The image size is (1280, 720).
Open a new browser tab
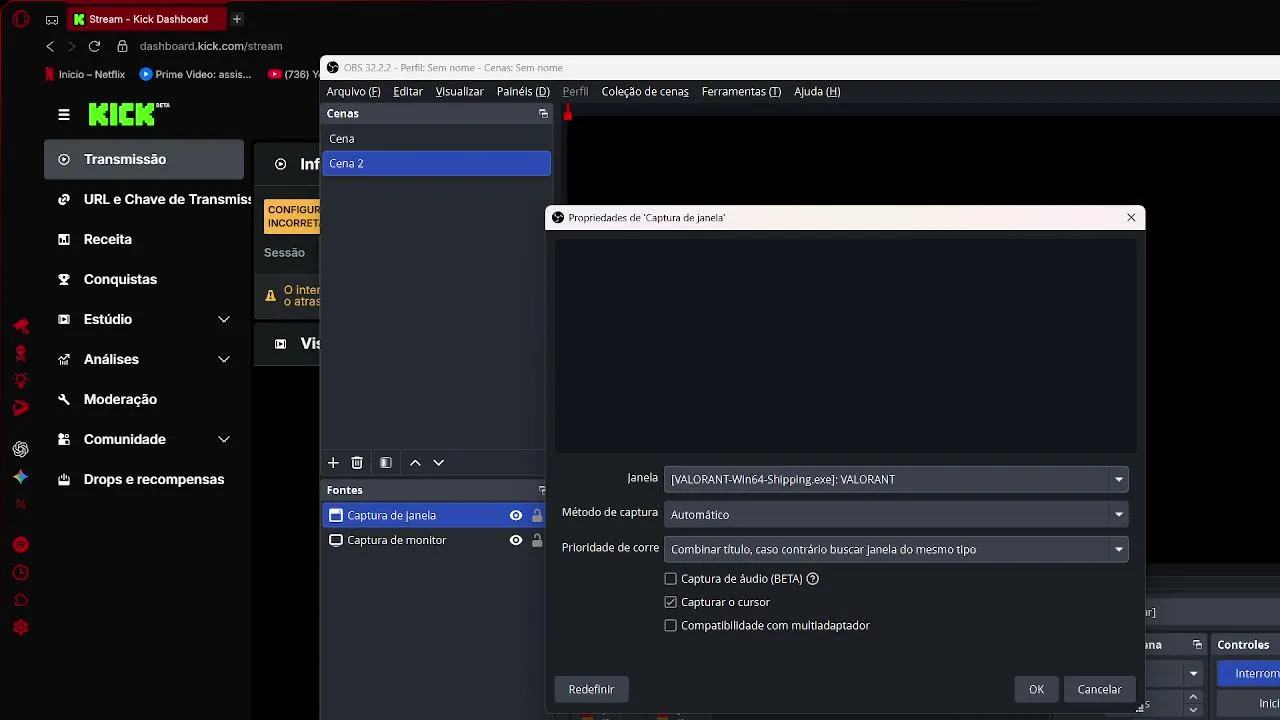tap(236, 19)
